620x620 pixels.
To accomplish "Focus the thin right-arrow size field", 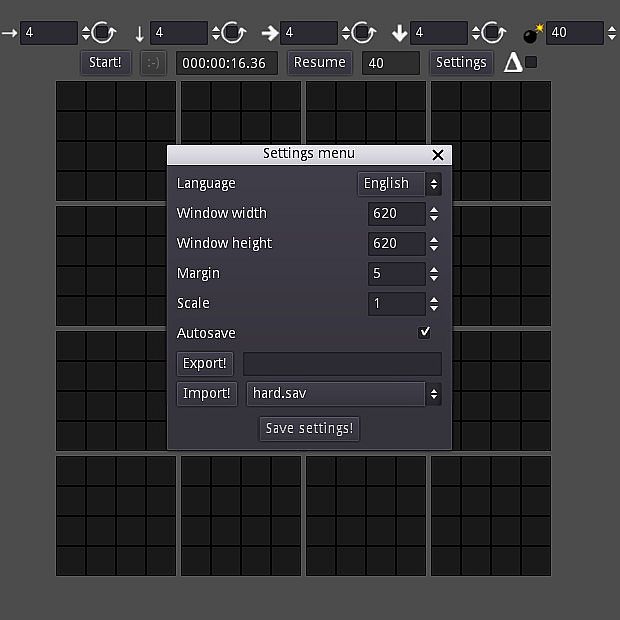I will point(49,33).
